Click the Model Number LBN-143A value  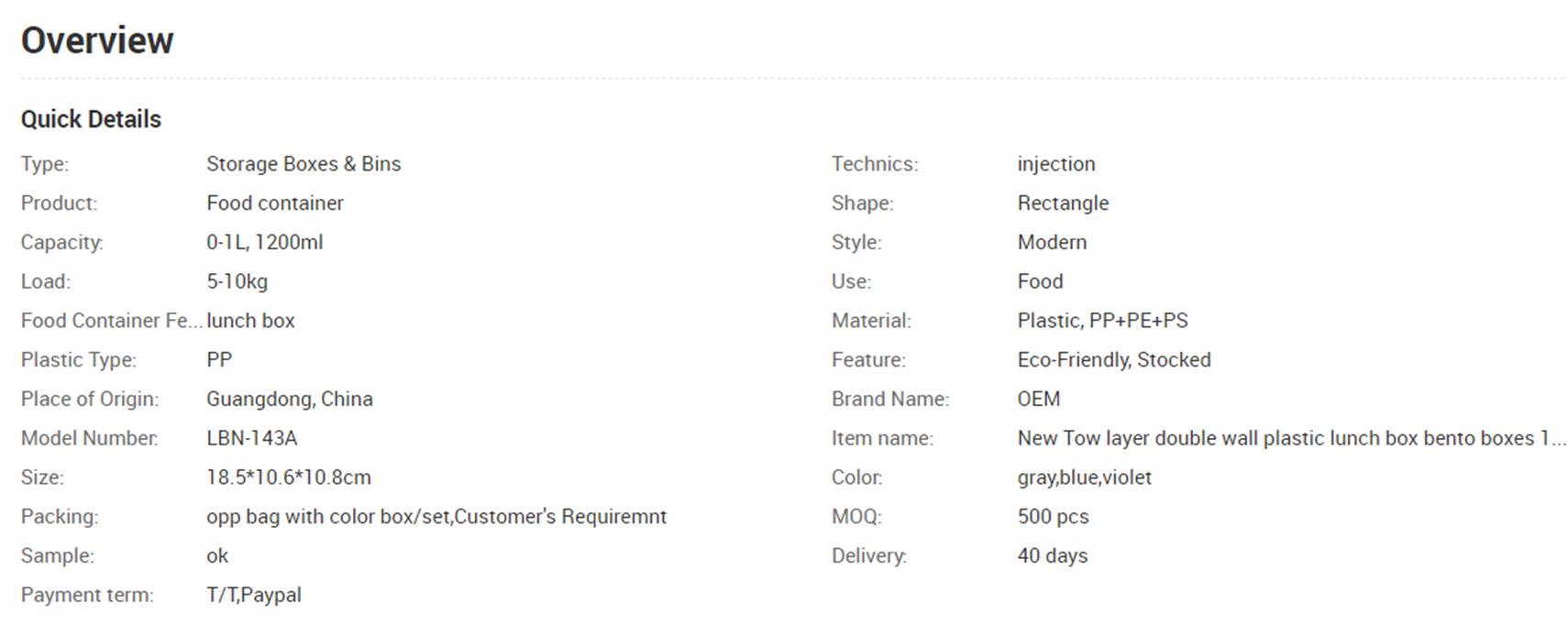pyautogui.click(x=252, y=438)
